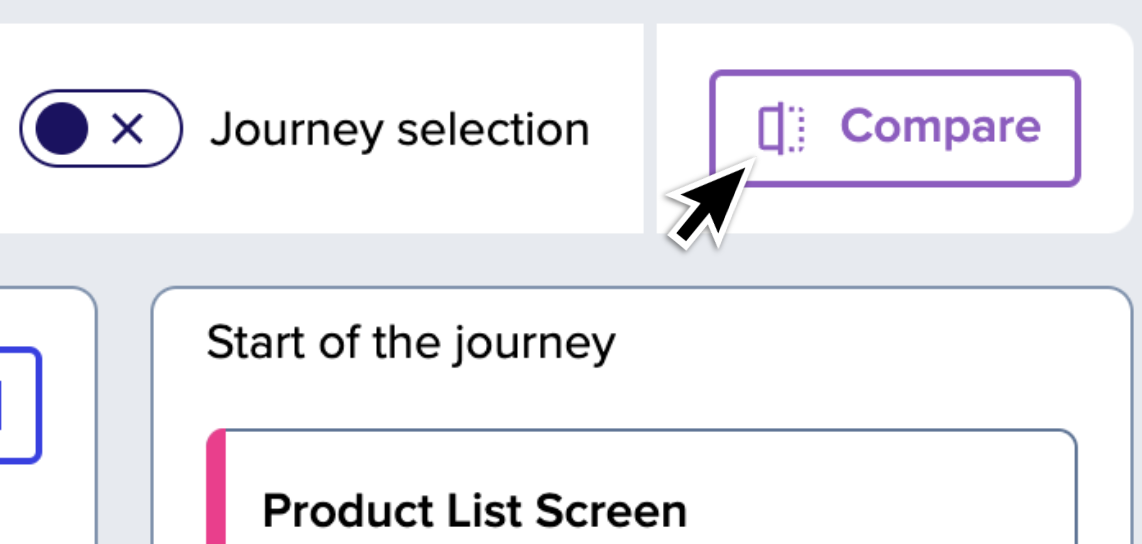
Task: Click the word Compare in the purple button
Action: [941, 127]
